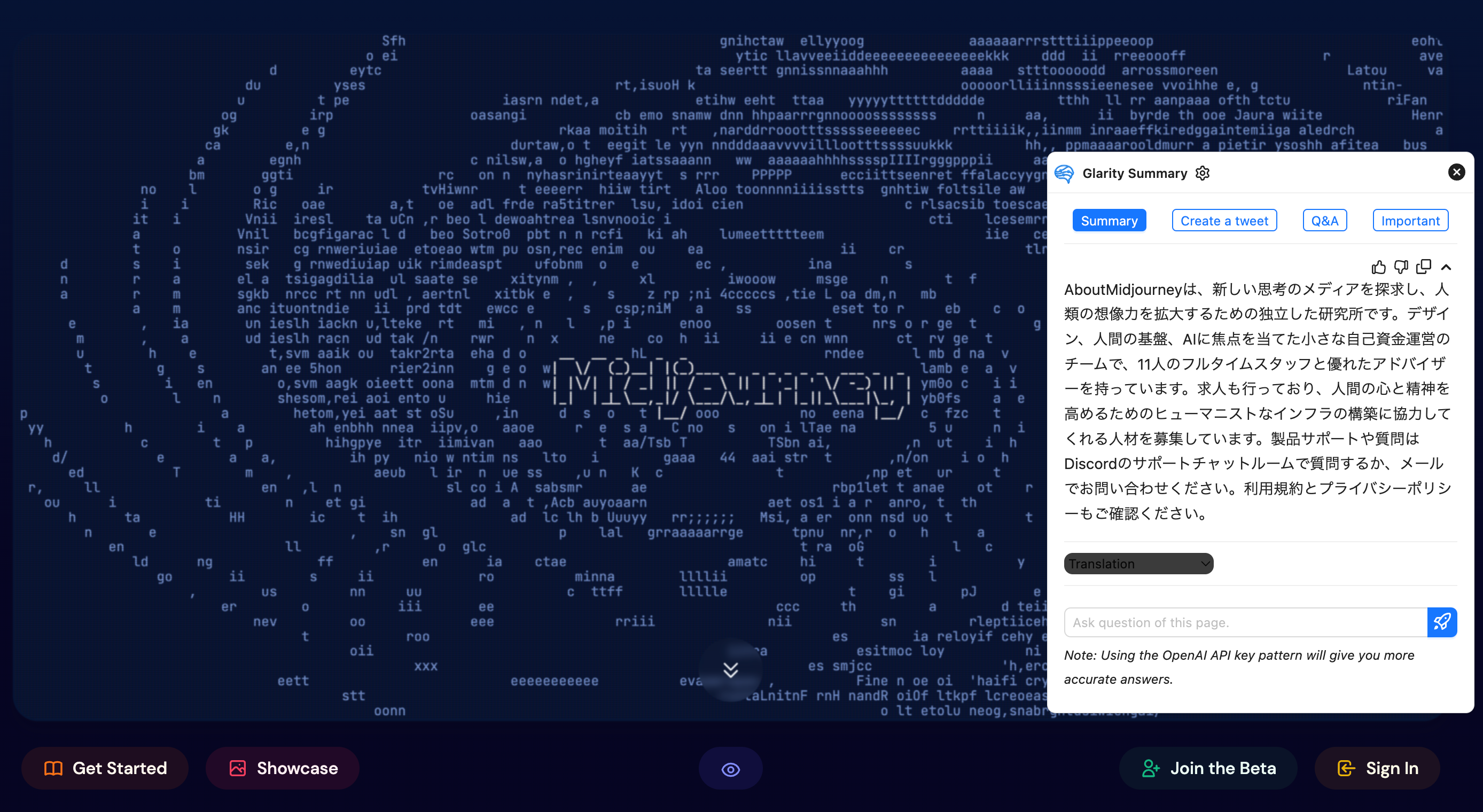Select the Summary tab
This screenshot has height=812, width=1483.
pyautogui.click(x=1109, y=221)
